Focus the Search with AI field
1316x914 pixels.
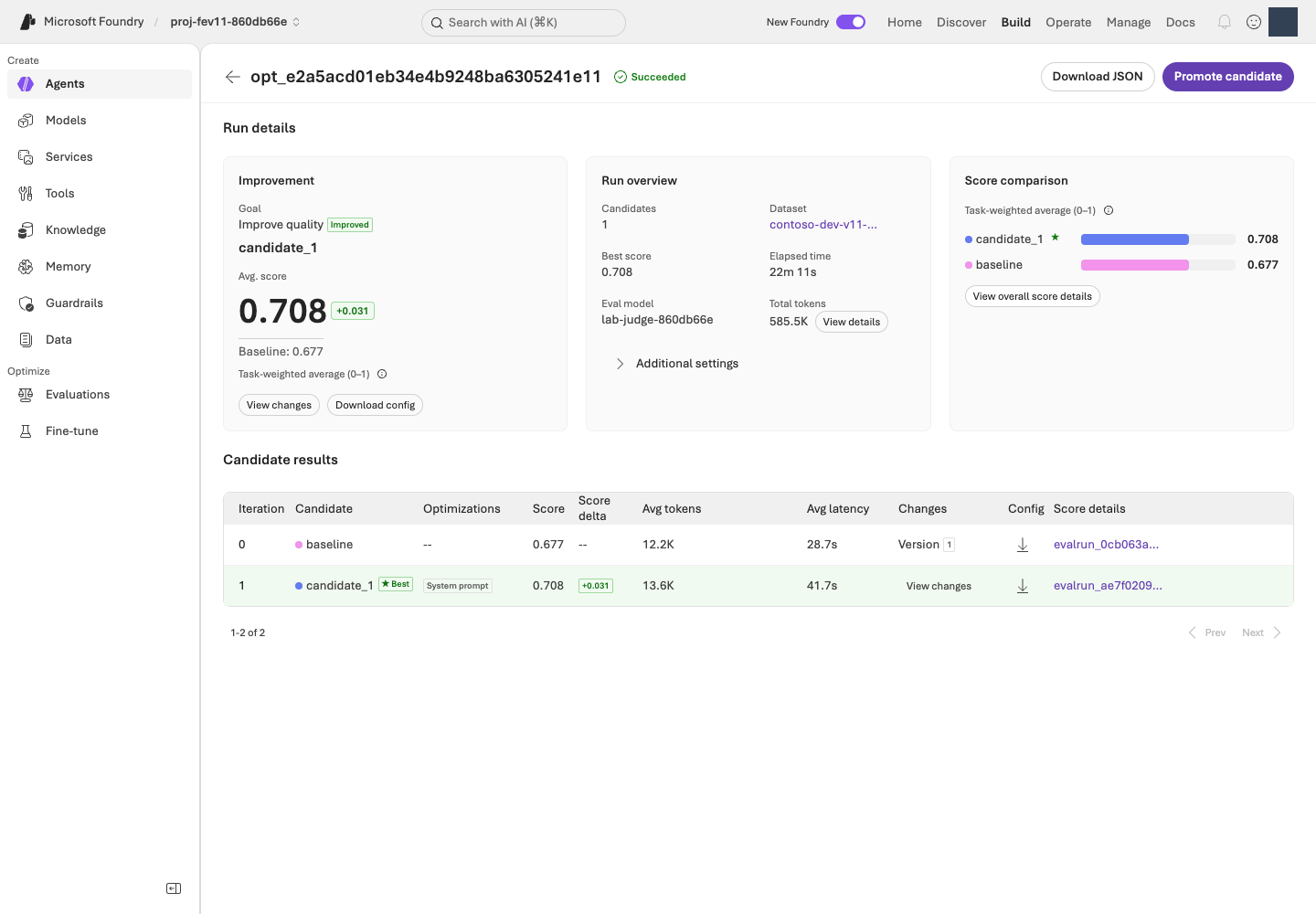(x=524, y=23)
